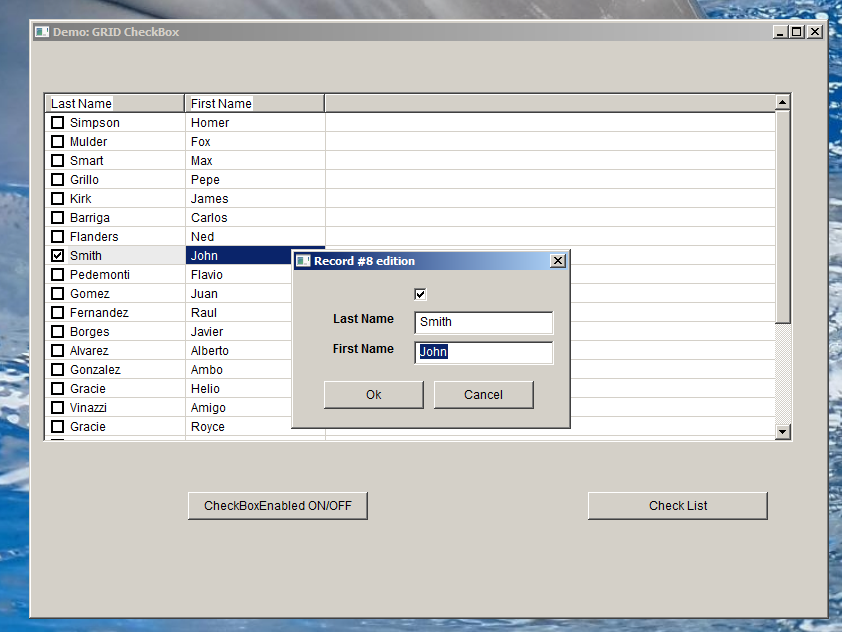
Task: Tick the checkbox for Kirk
Action: (x=57, y=199)
